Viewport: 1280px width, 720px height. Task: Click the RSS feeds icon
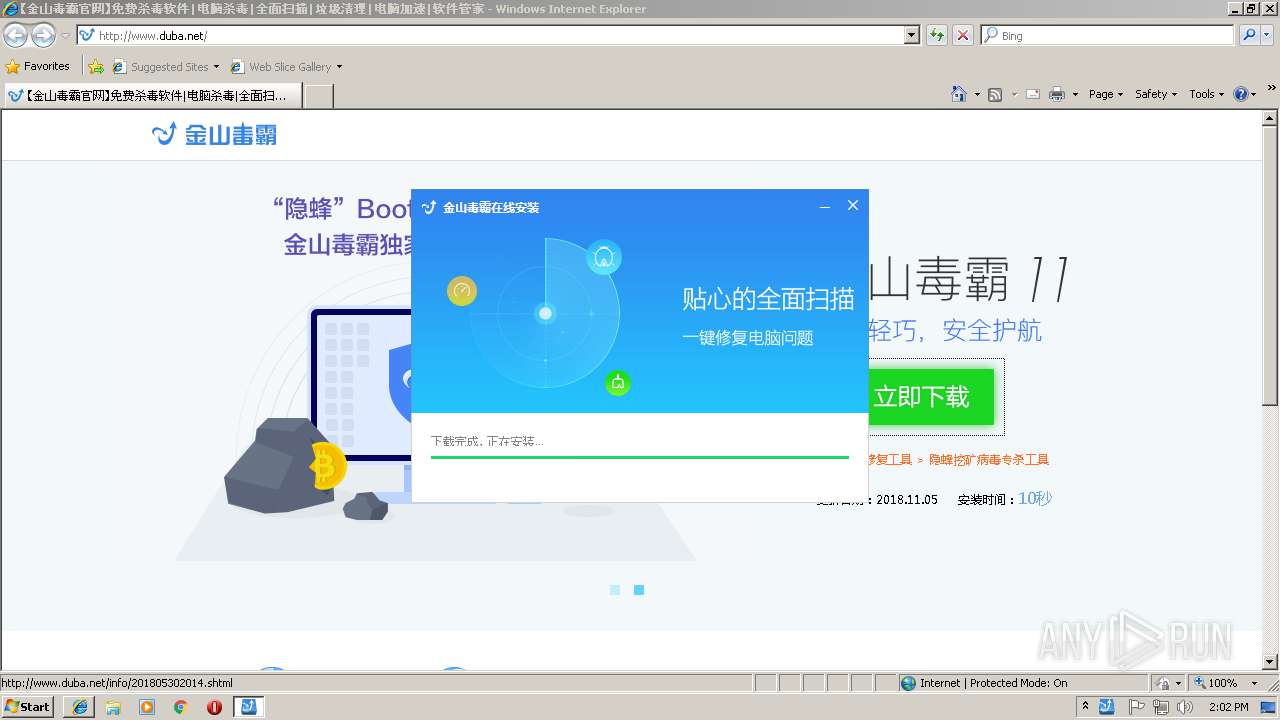pyautogui.click(x=995, y=94)
